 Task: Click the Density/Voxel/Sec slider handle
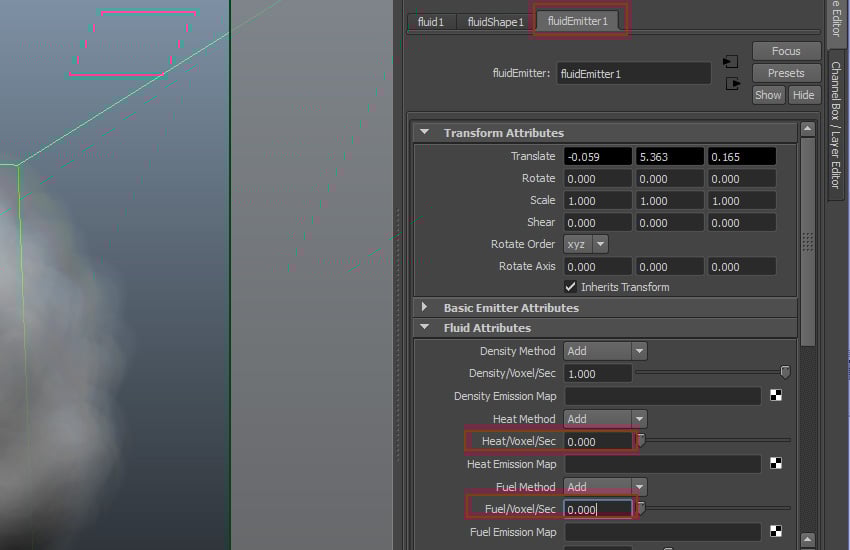[x=785, y=372]
